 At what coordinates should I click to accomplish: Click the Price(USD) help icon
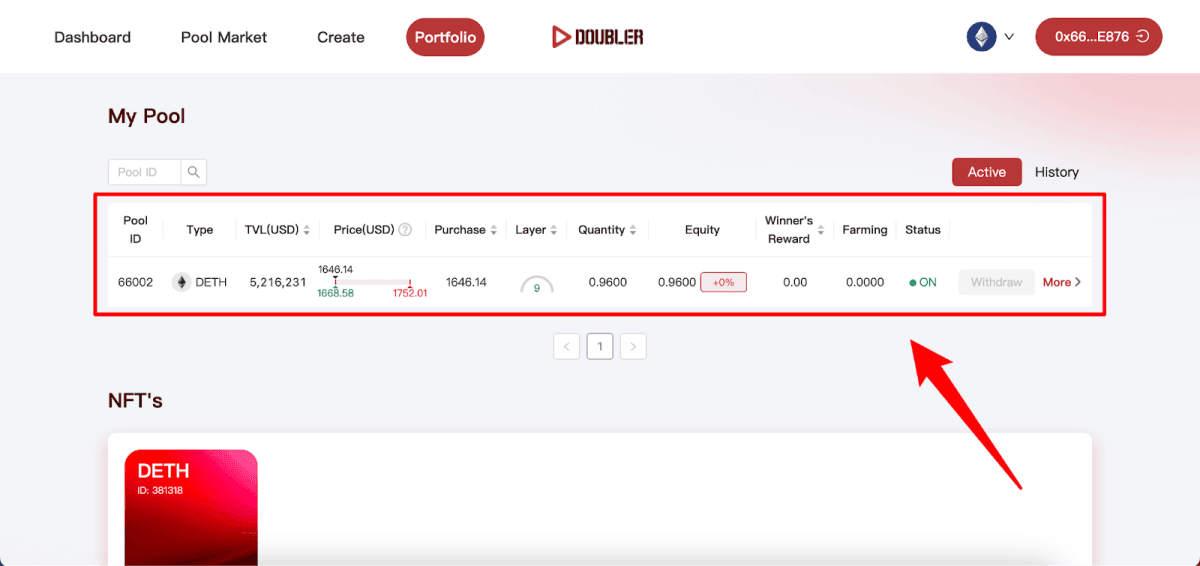pyautogui.click(x=405, y=230)
